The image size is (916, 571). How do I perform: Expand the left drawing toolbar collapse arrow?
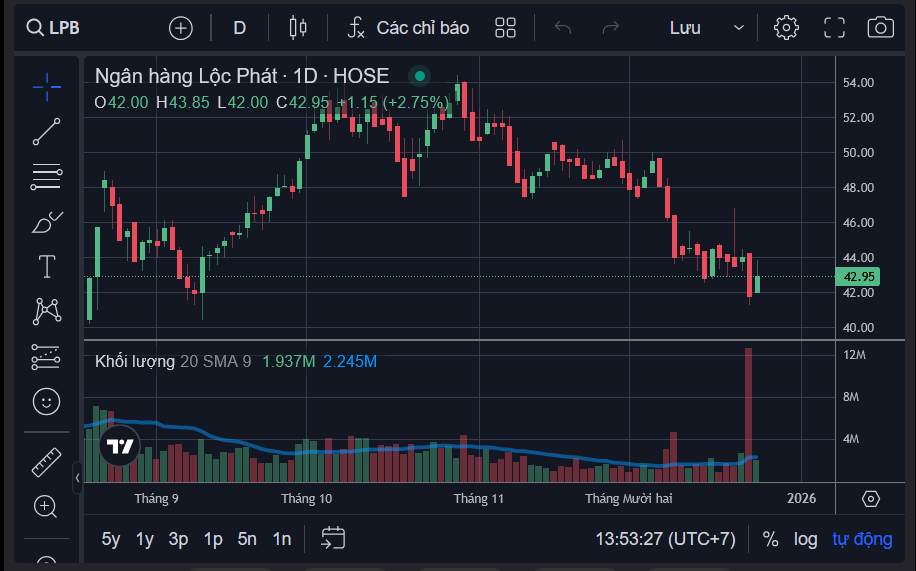78,478
